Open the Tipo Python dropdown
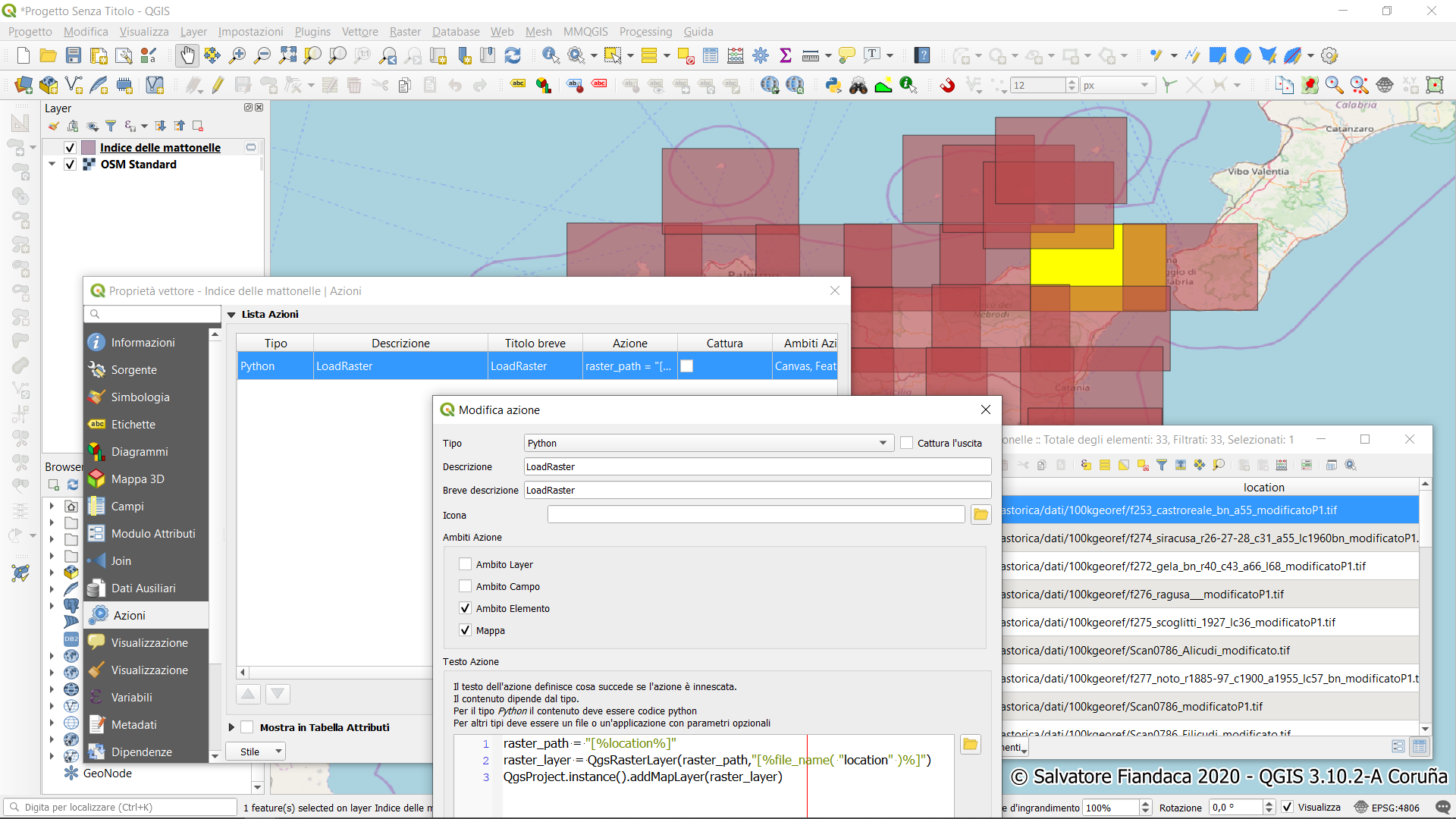 pyautogui.click(x=708, y=443)
